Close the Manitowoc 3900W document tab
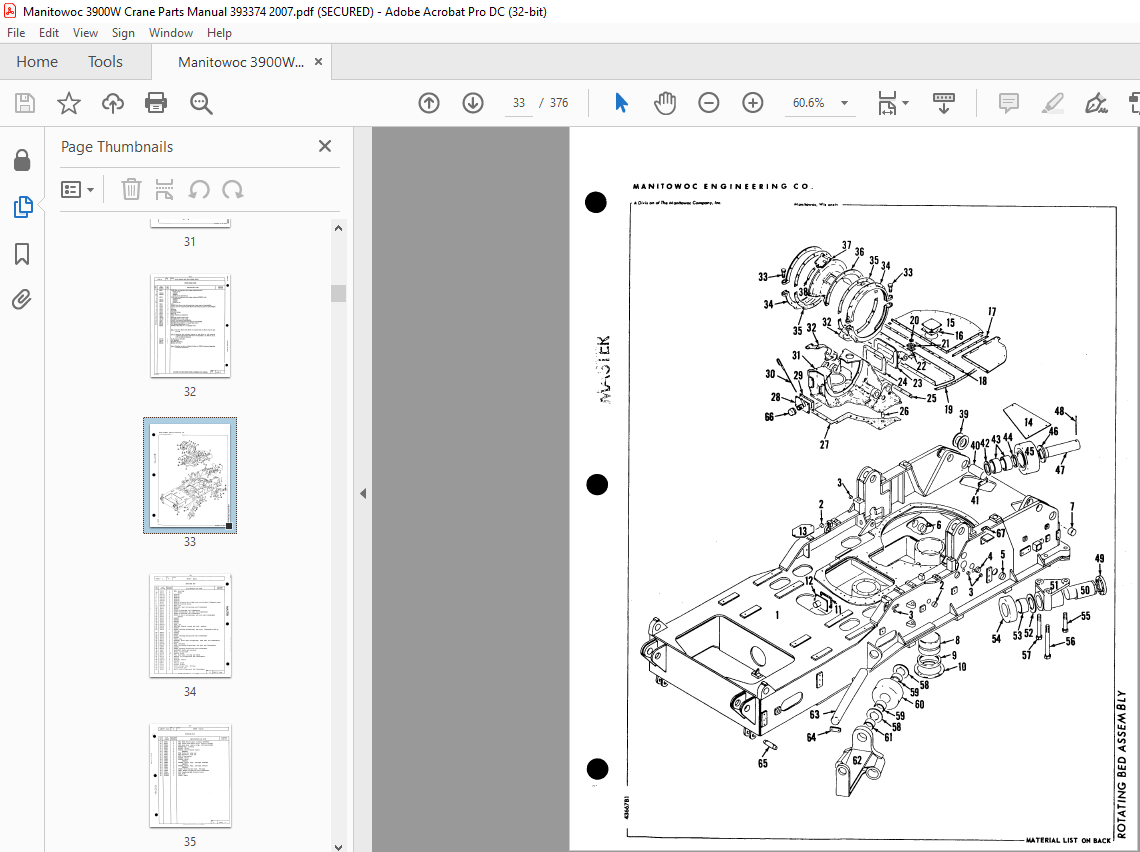 pyautogui.click(x=318, y=62)
